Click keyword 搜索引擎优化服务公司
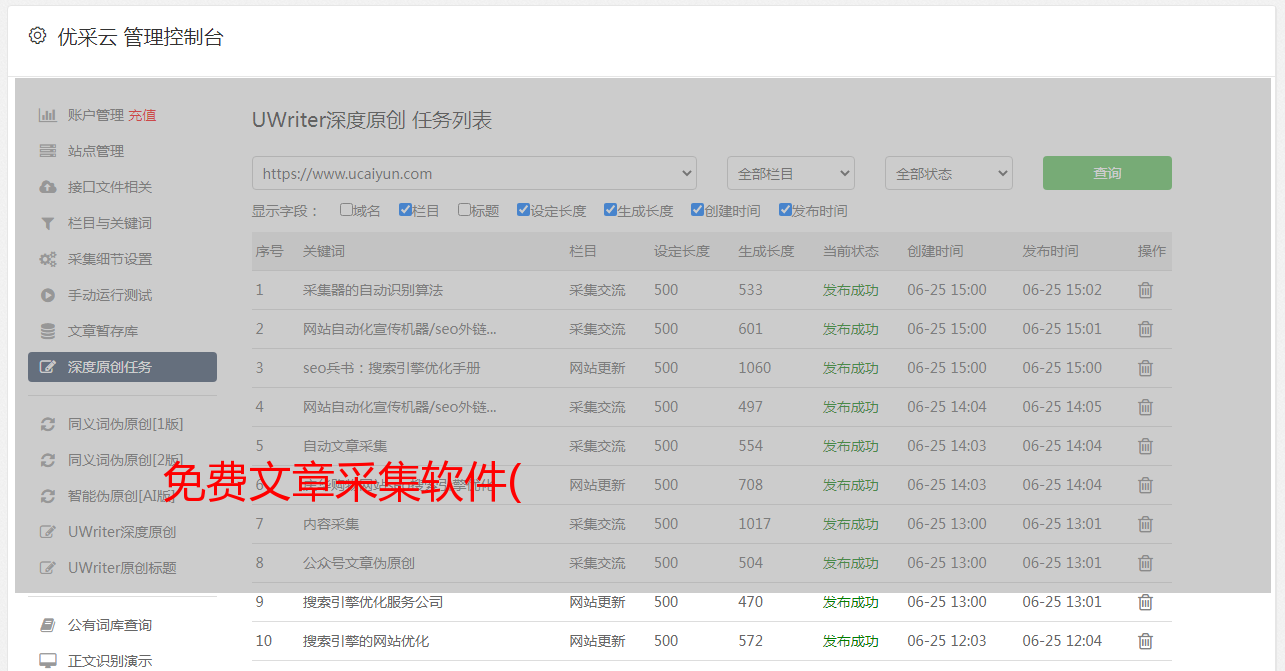This screenshot has height=671, width=1285. pos(373,602)
